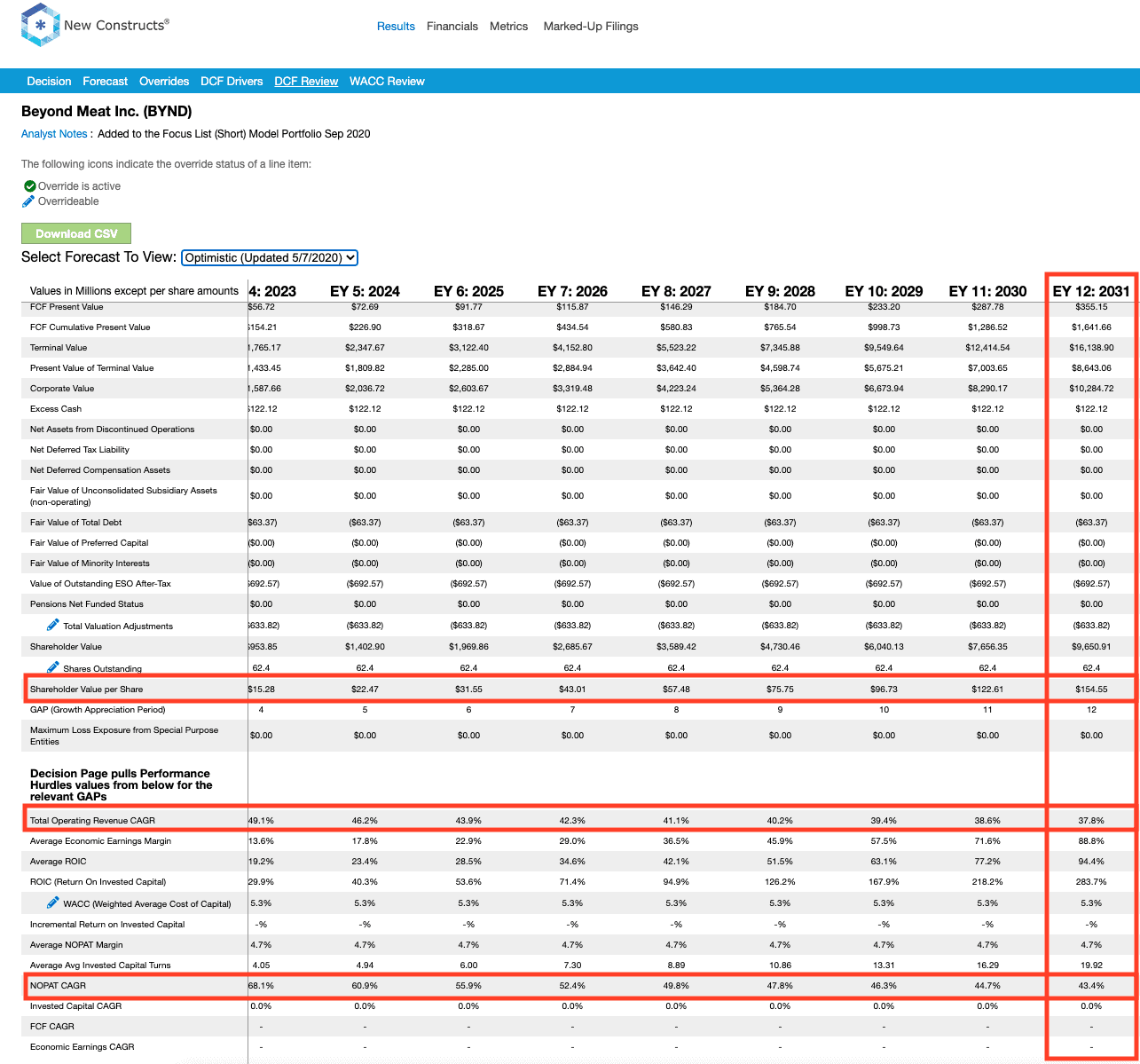The image size is (1140, 1064).
Task: Click the $22.47 value per share cell
Action: [365, 689]
